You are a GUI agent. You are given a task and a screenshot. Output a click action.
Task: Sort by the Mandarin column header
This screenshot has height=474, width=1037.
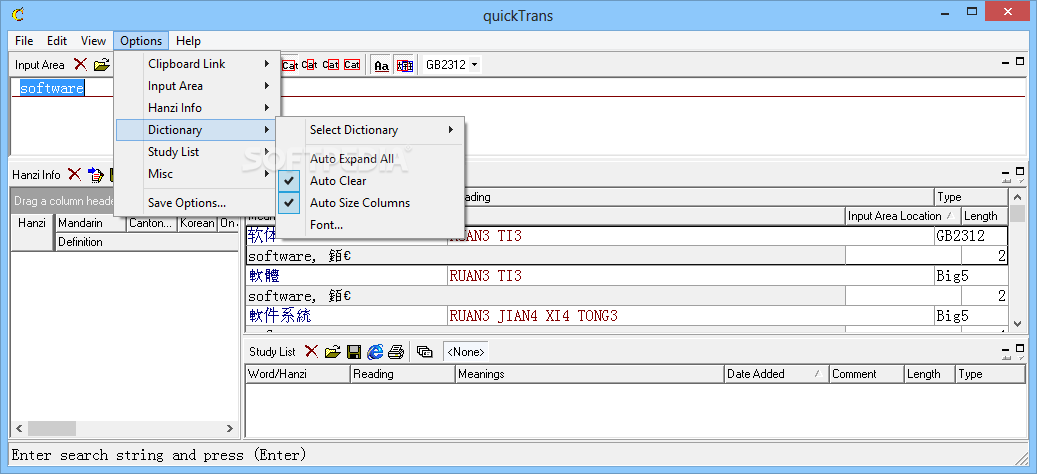[91, 223]
